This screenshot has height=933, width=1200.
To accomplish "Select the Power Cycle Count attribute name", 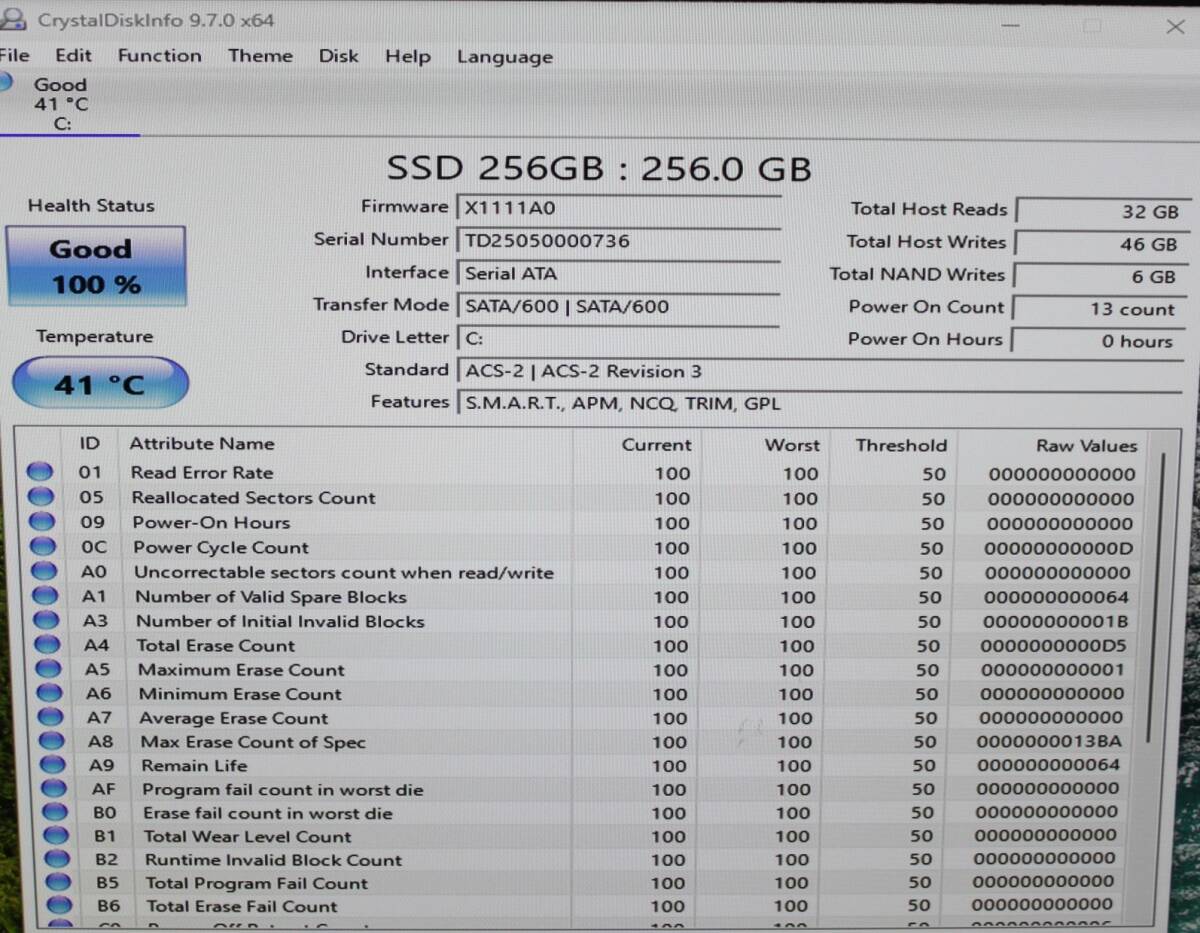I will click(221, 547).
